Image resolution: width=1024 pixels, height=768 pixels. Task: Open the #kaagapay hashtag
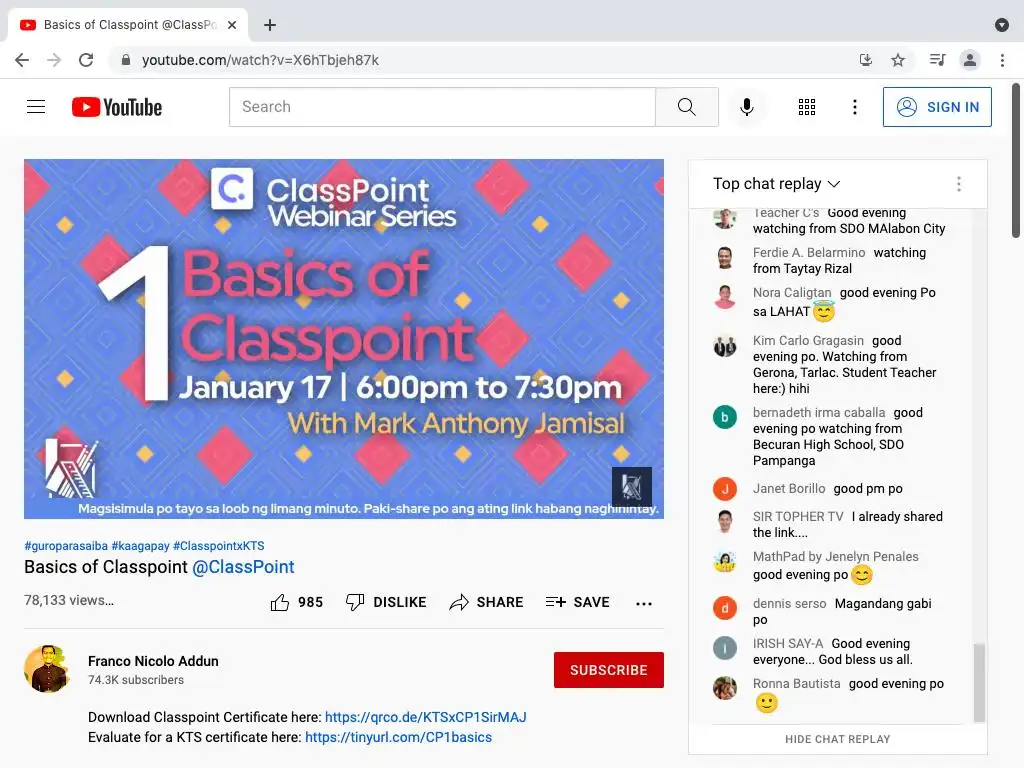(140, 545)
